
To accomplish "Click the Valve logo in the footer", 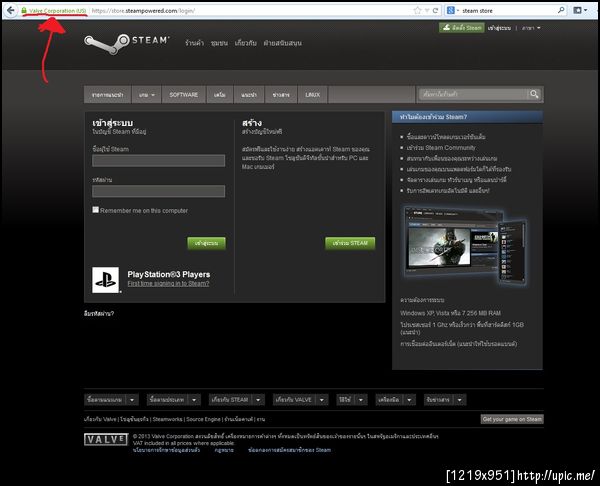I will [106, 439].
